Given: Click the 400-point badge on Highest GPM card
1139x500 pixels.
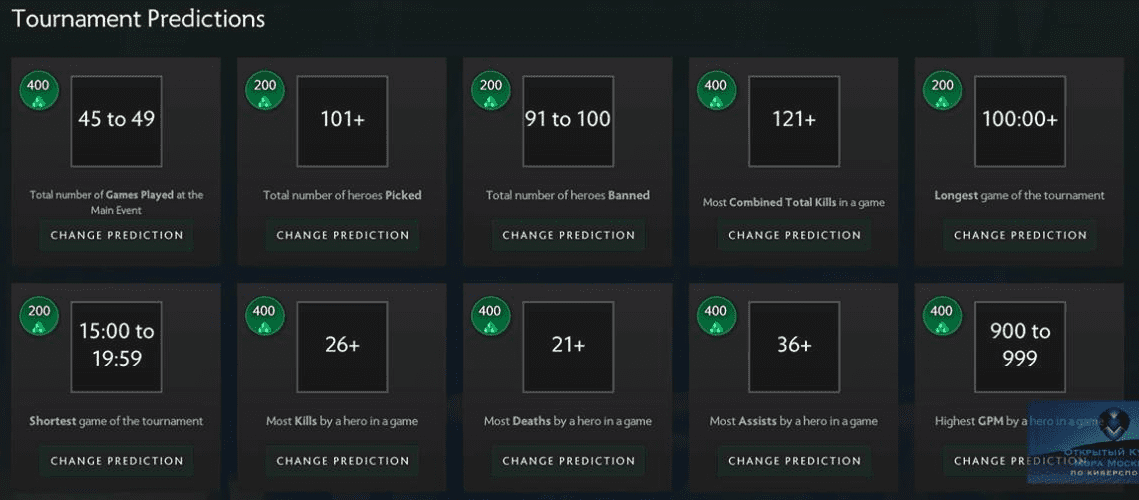Looking at the screenshot, I should (x=942, y=316).
